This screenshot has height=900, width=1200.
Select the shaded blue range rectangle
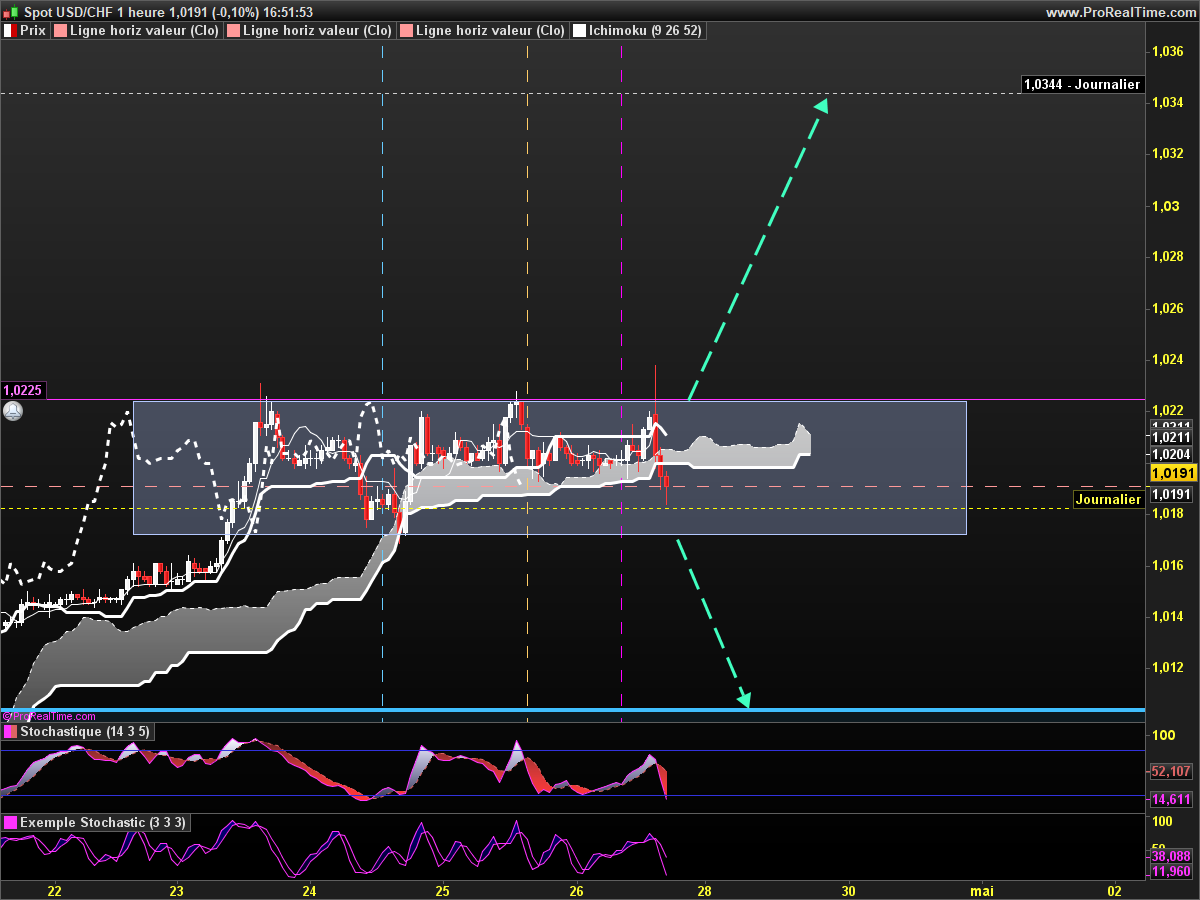[550, 468]
